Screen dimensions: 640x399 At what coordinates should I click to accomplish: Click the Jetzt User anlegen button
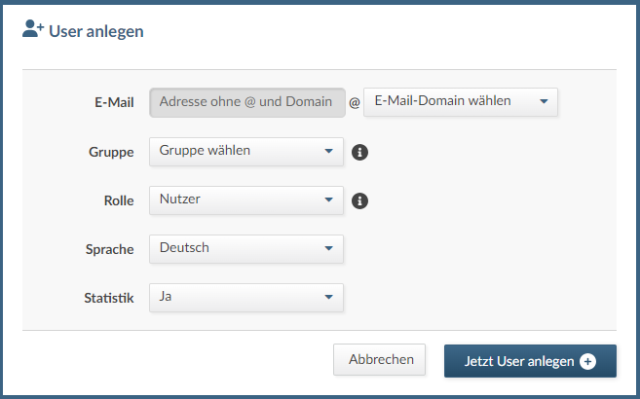(530, 361)
